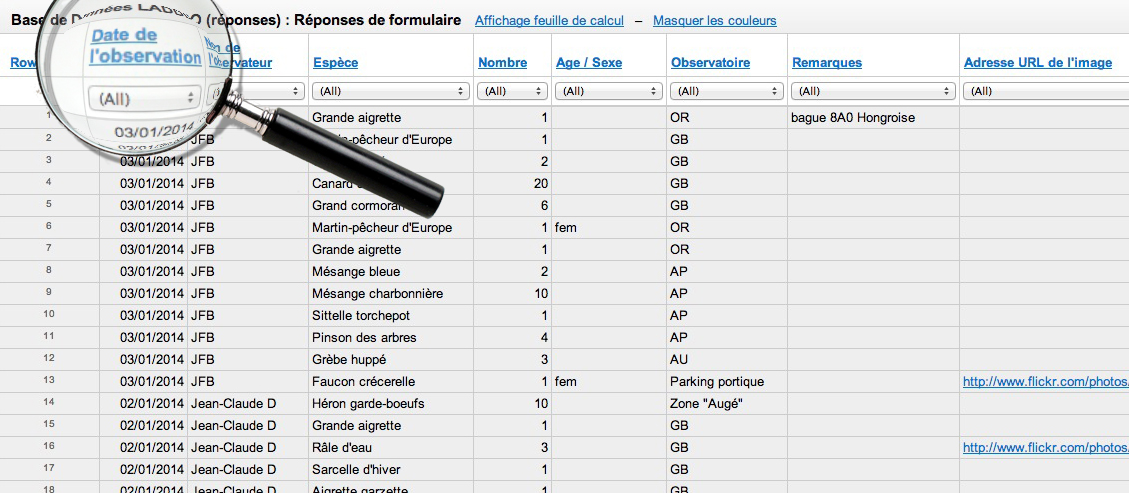The image size is (1129, 493).
Task: Select the bague 8A0 Hongroise remark cell
Action: (853, 117)
